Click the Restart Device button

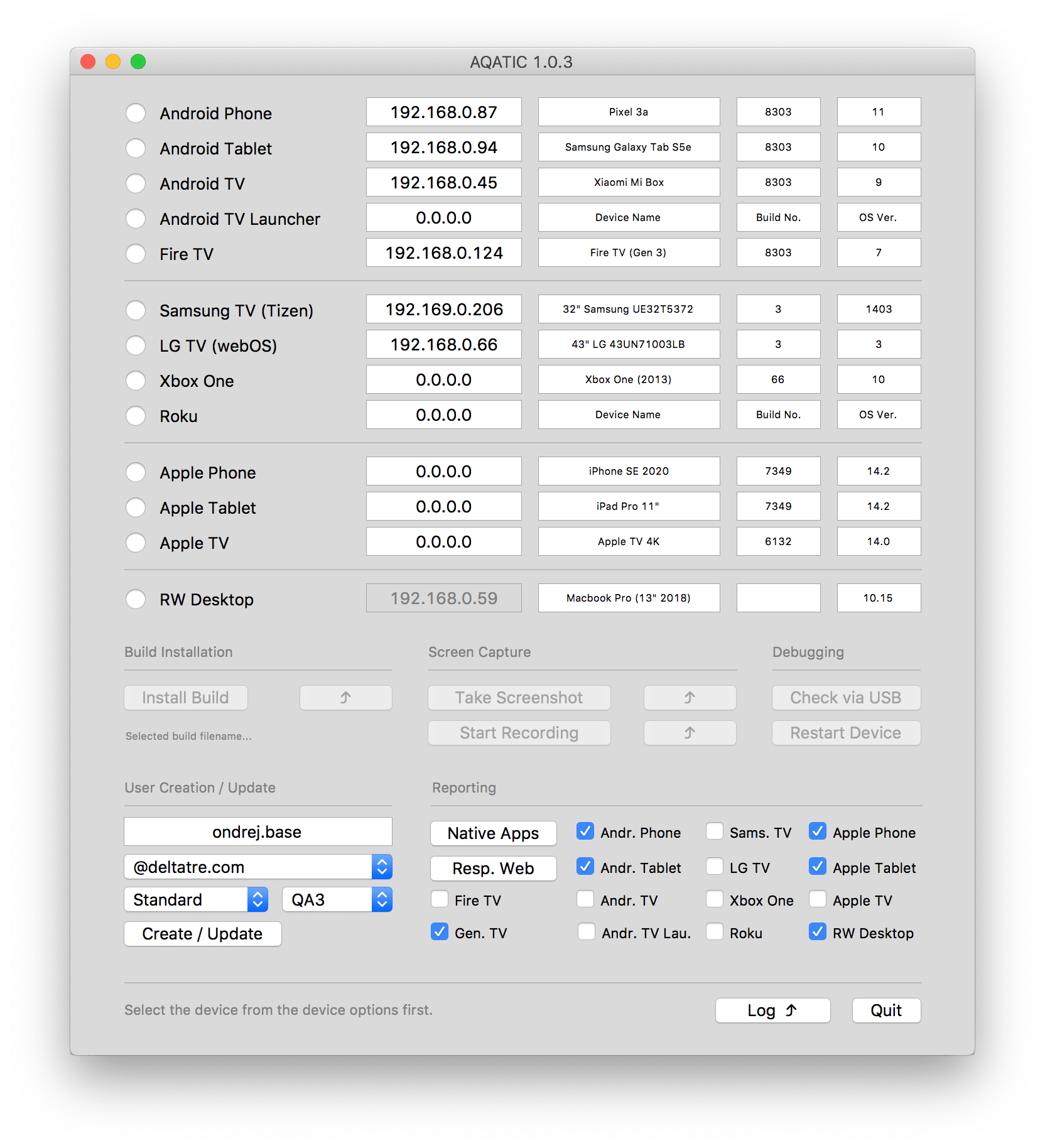tap(847, 733)
